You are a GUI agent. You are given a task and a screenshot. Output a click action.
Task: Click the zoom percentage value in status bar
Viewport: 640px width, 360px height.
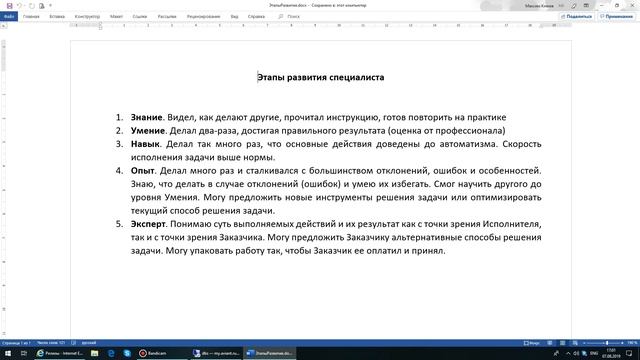pos(632,343)
